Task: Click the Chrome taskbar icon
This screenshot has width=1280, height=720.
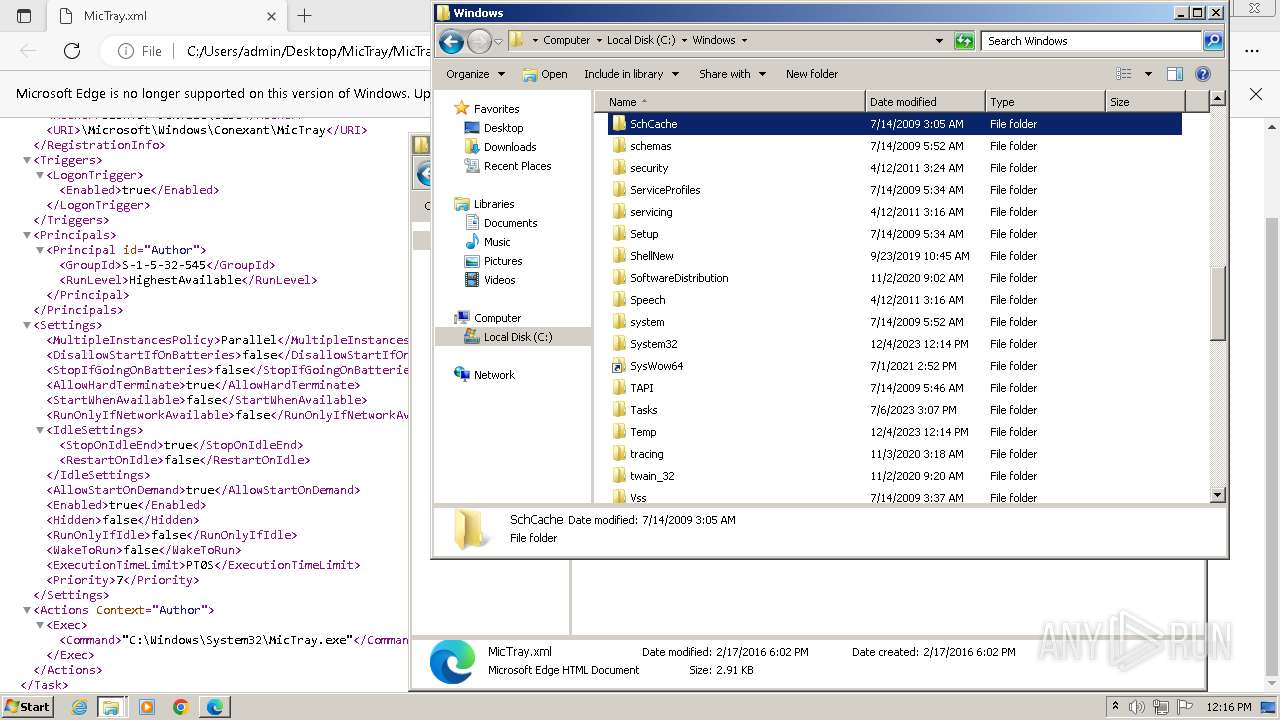Action: (x=181, y=707)
